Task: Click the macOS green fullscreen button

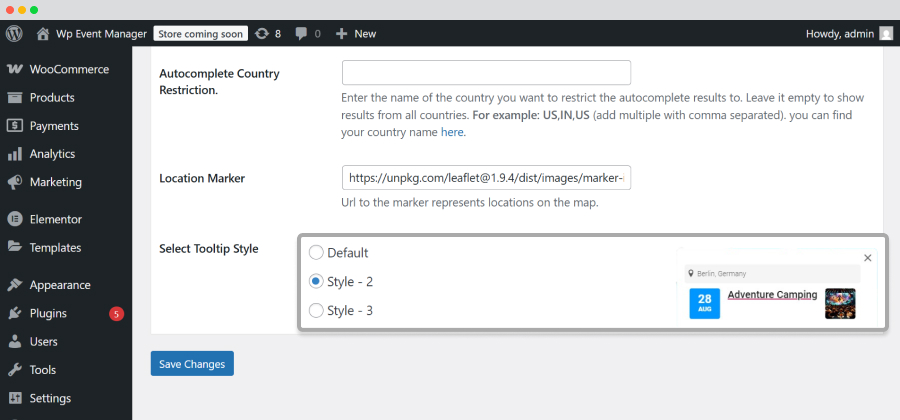Action: tap(34, 10)
